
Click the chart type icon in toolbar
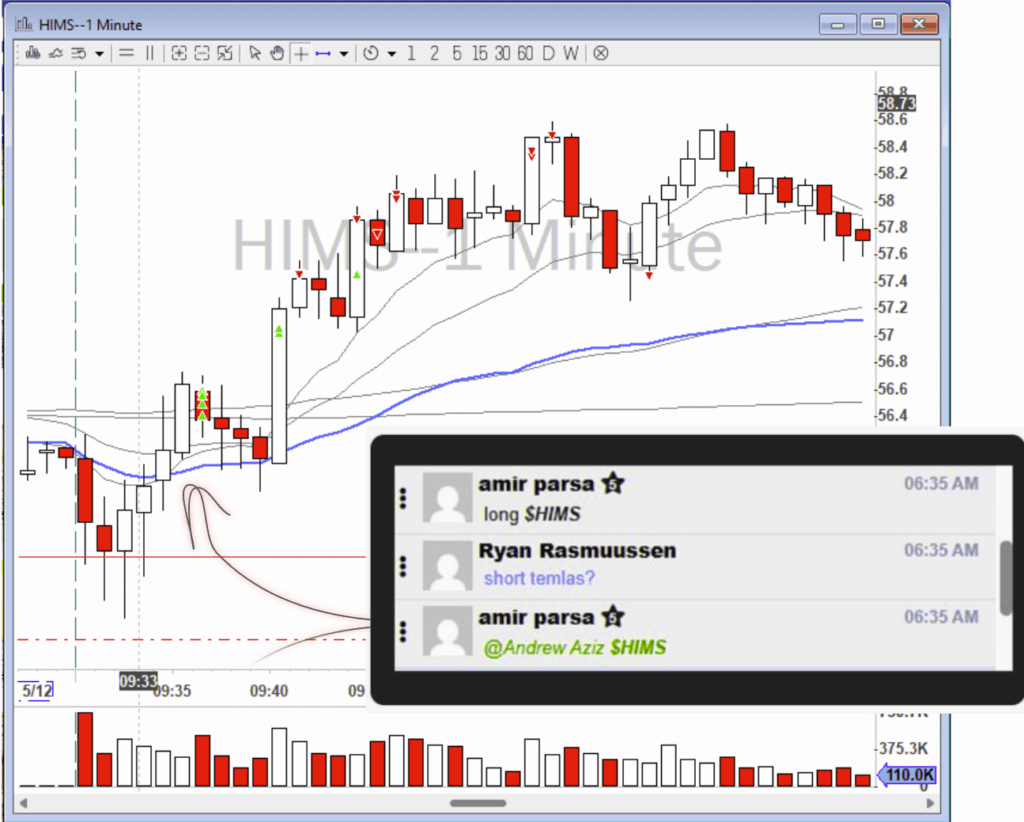click(x=33, y=53)
